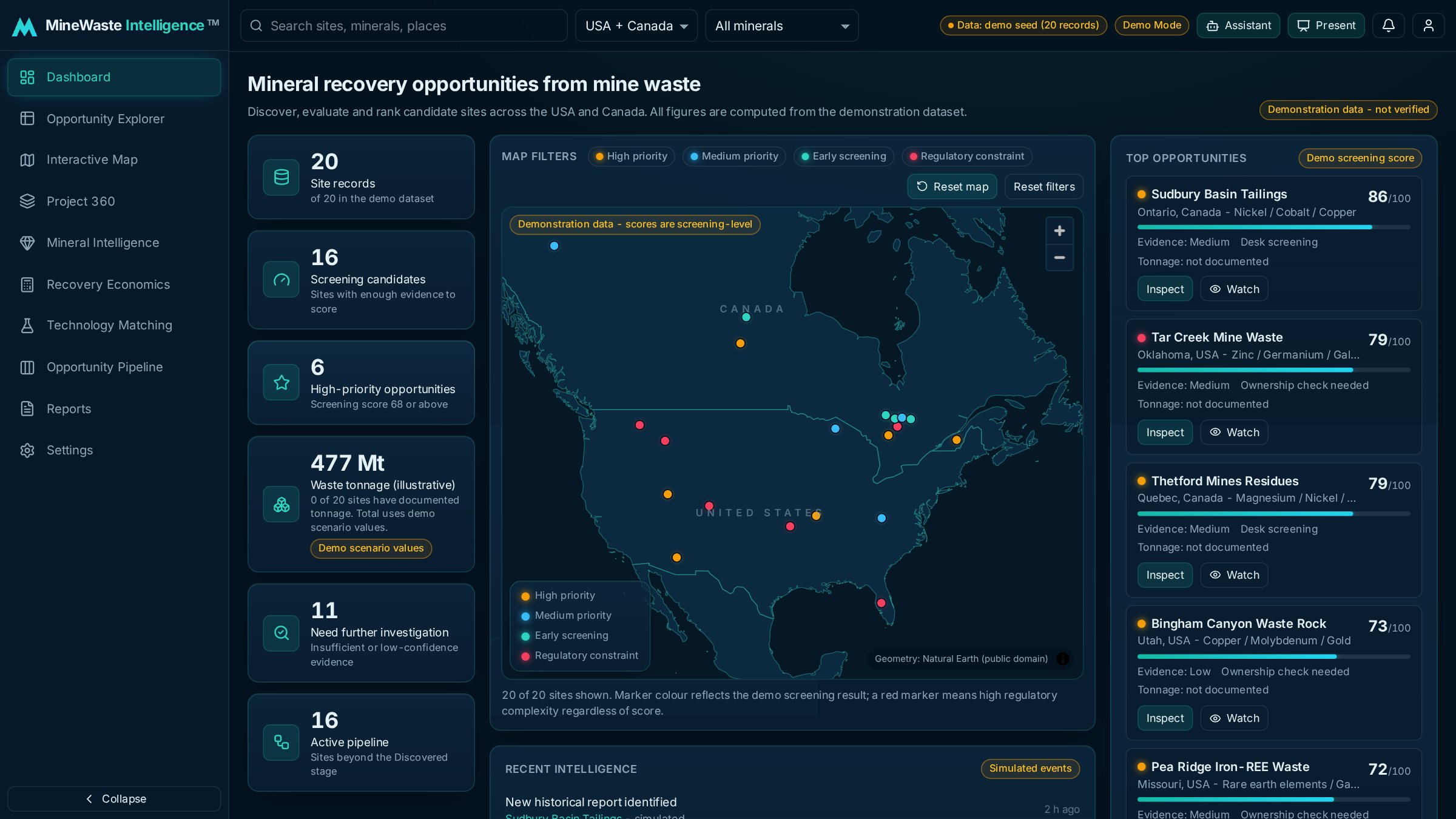Toggle the High priority map filter
Screen dimensions: 1456x819
[631, 156]
